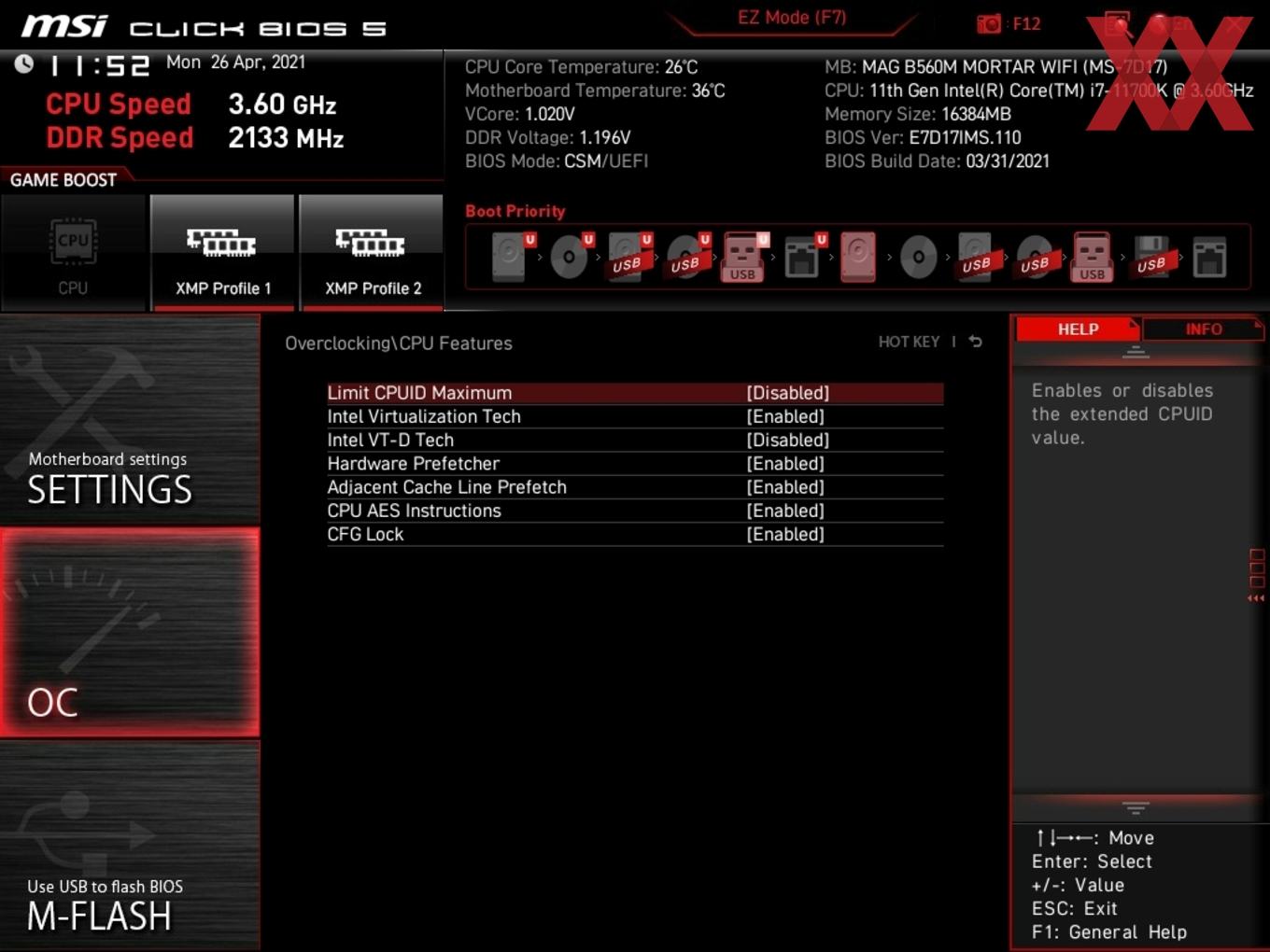Click the Motherboard Temperature 36°C reading
The height and width of the screenshot is (952, 1270).
(x=595, y=91)
